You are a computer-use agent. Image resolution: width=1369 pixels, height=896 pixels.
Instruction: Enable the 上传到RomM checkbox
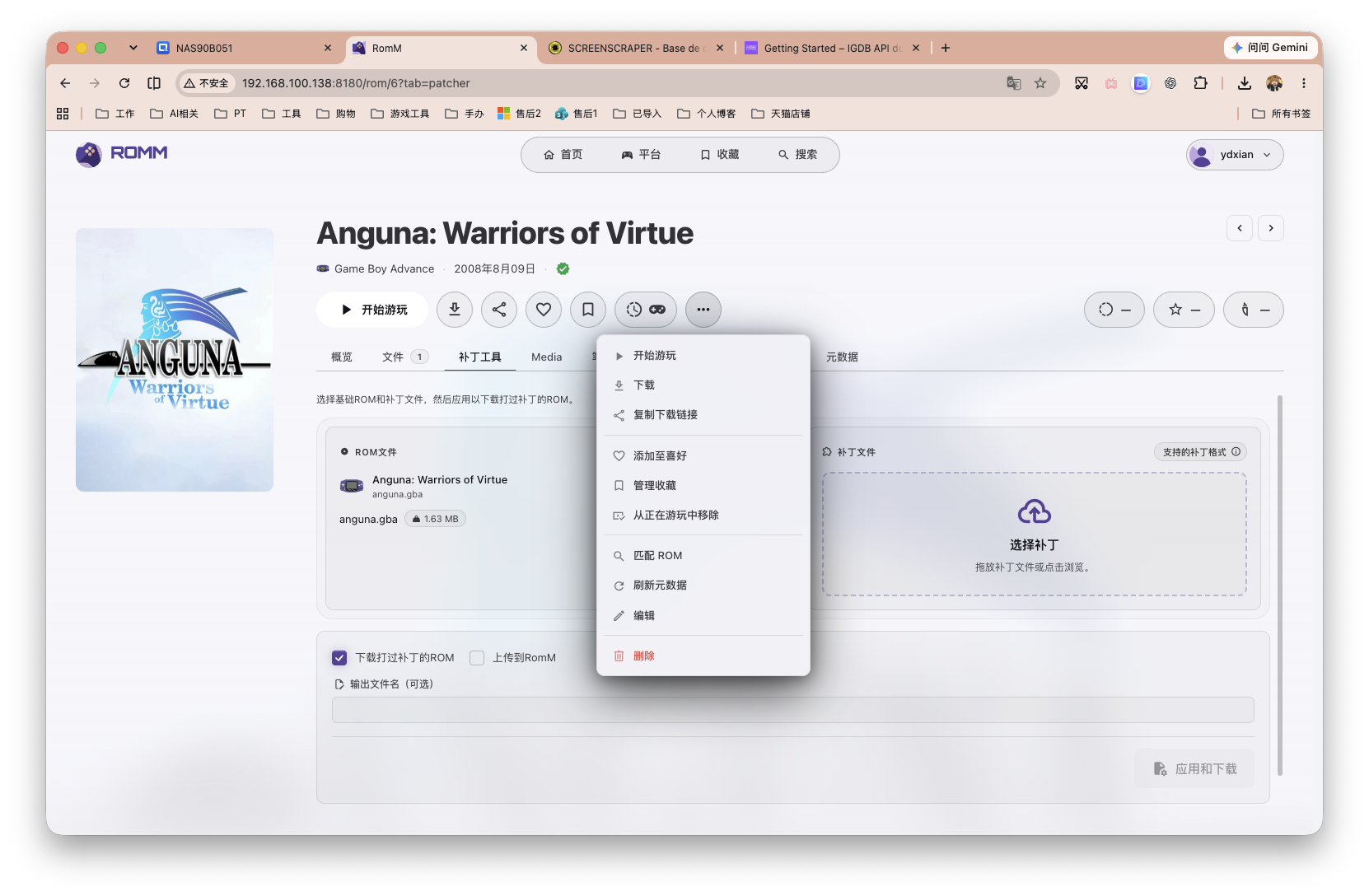[477, 657]
